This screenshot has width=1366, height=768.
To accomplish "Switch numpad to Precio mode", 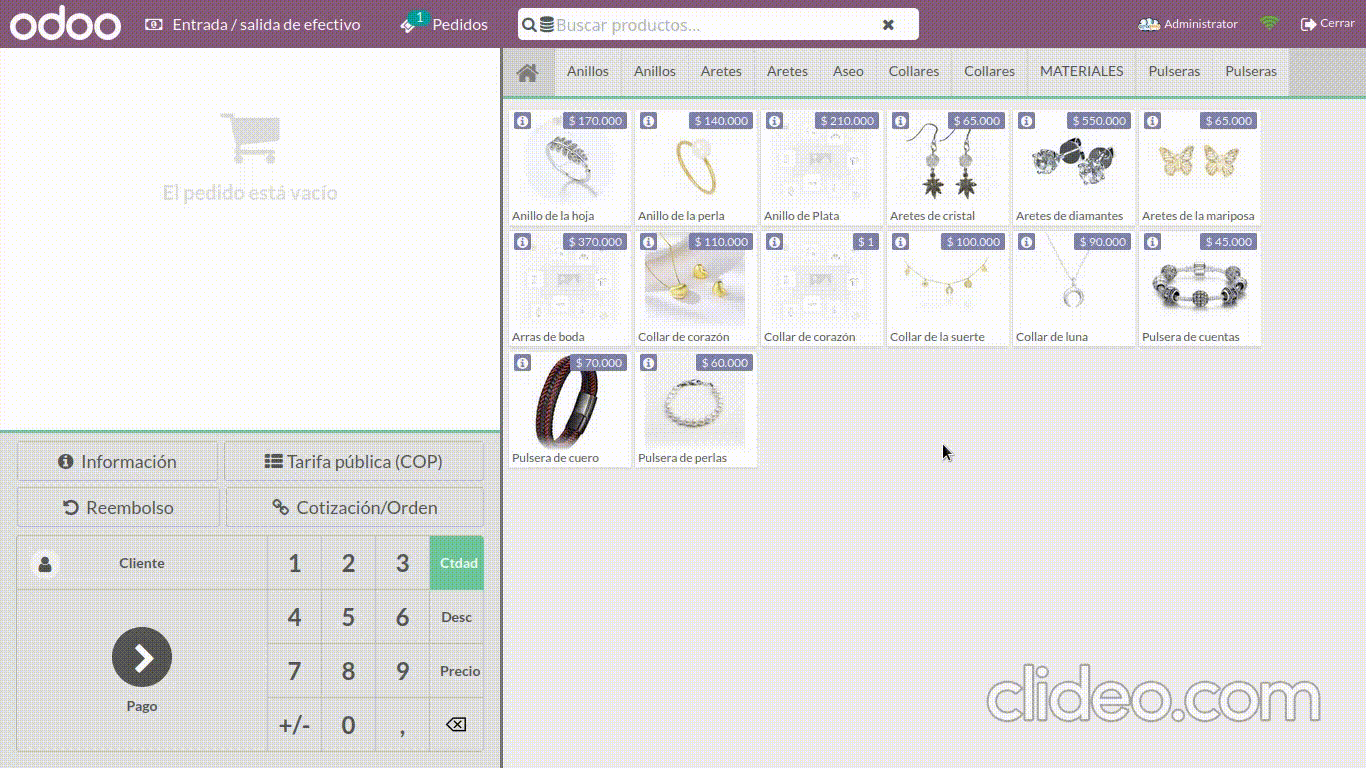I will click(459, 671).
